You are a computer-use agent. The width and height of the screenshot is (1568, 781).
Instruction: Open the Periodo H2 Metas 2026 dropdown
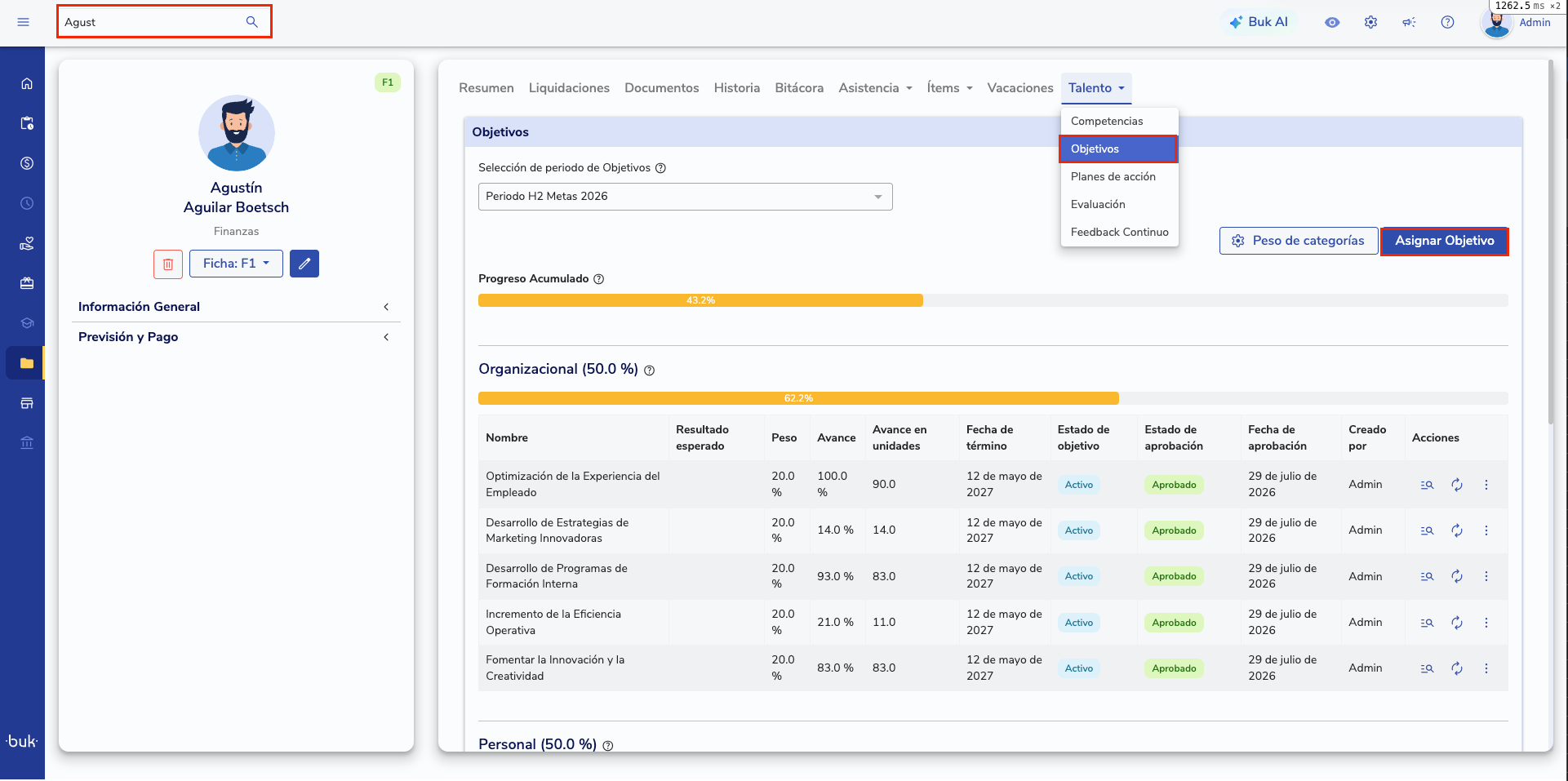(685, 197)
